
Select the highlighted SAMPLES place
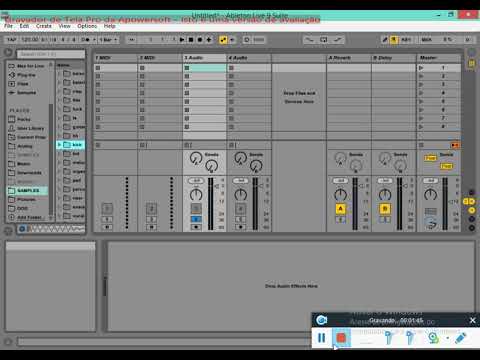click(28, 190)
